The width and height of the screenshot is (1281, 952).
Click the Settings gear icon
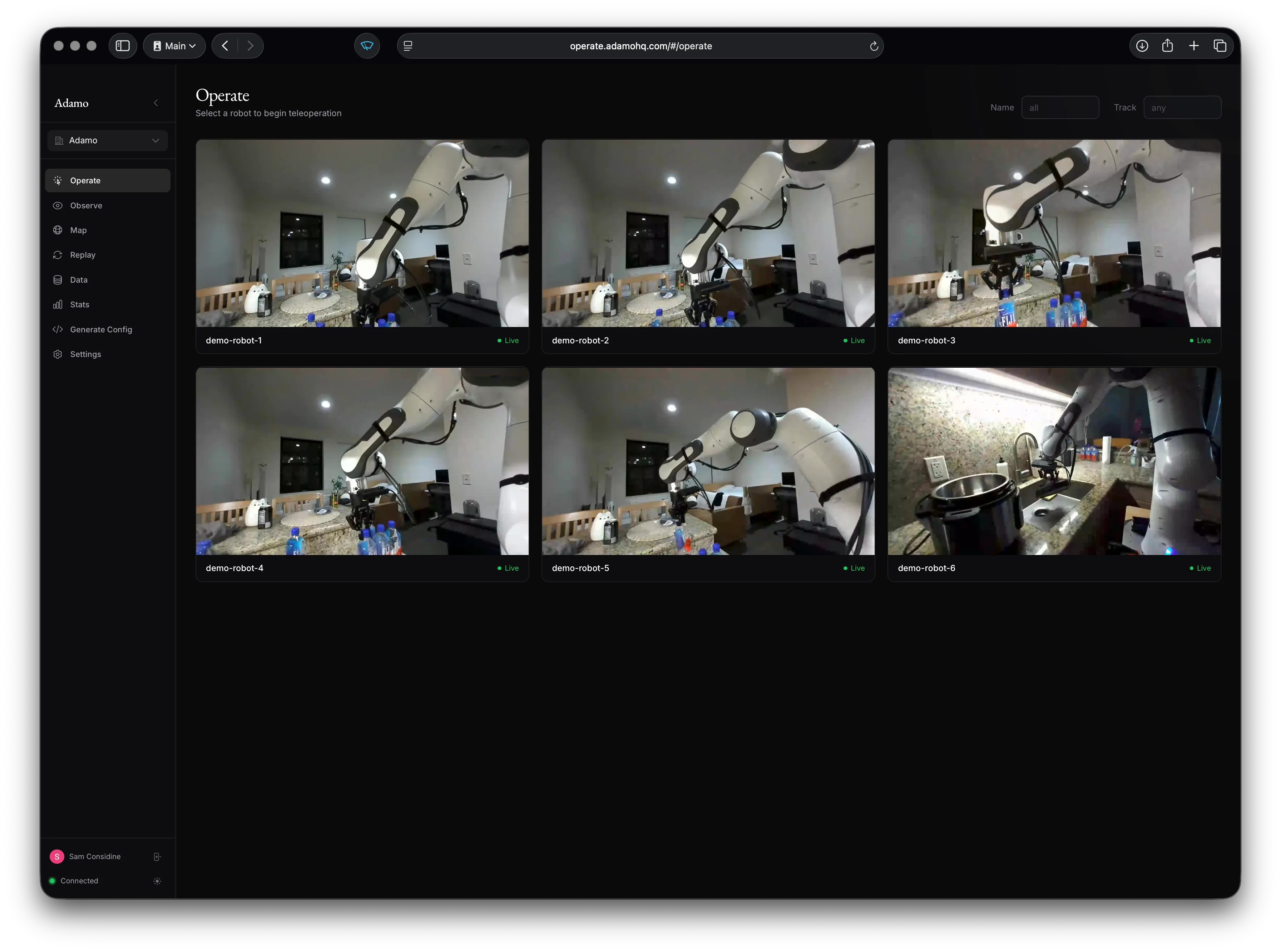click(x=58, y=354)
